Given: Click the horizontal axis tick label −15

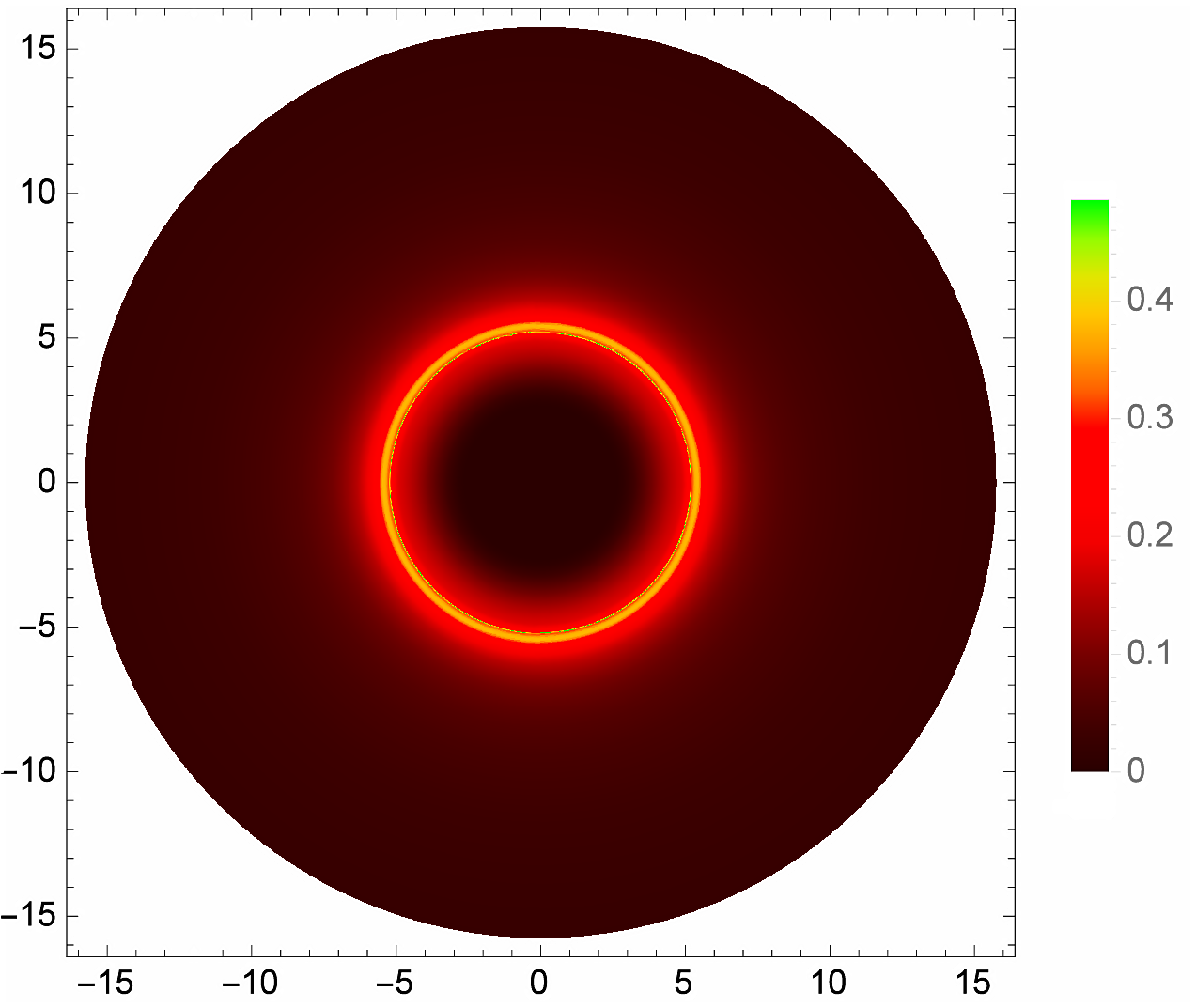Looking at the screenshot, I should [x=105, y=984].
